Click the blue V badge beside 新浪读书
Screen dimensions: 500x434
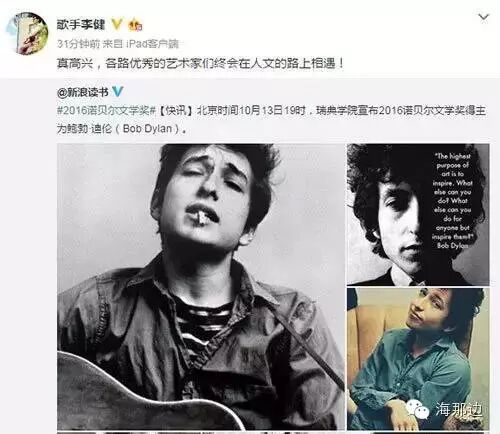click(x=118, y=92)
